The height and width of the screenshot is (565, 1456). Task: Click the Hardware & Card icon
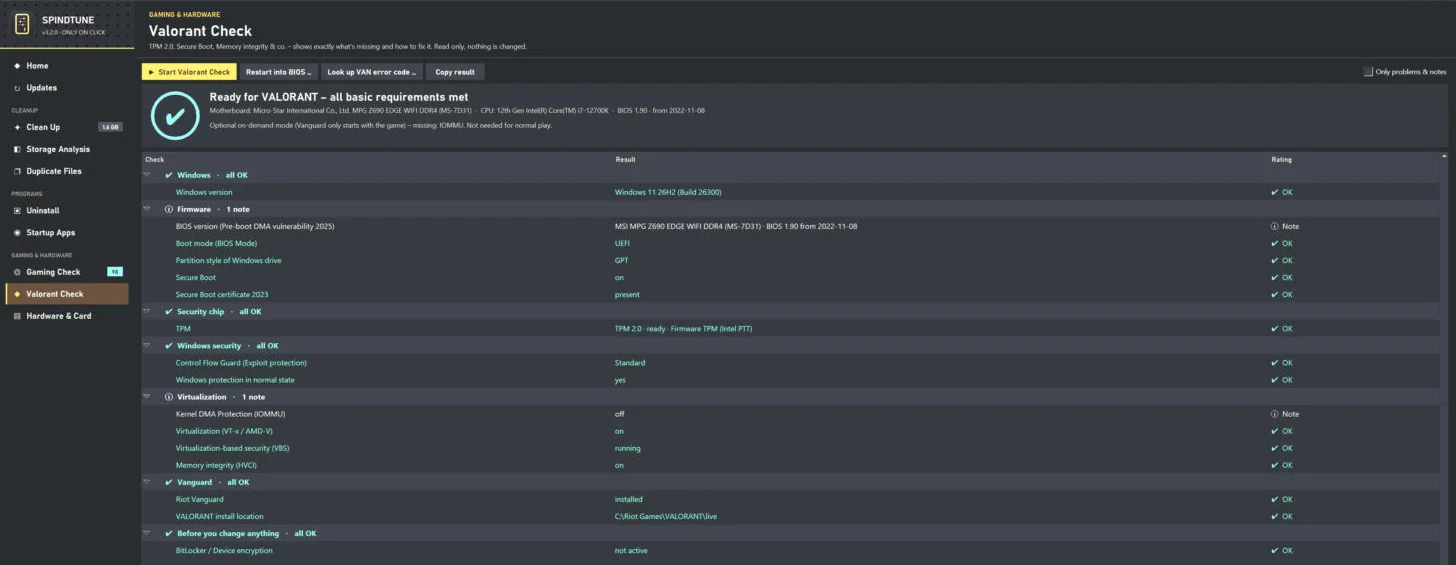coord(17,316)
